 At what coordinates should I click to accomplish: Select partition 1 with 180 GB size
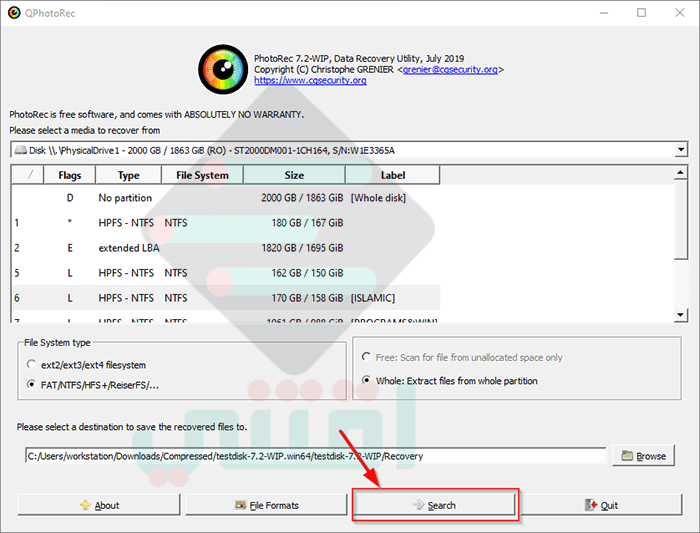point(226,223)
